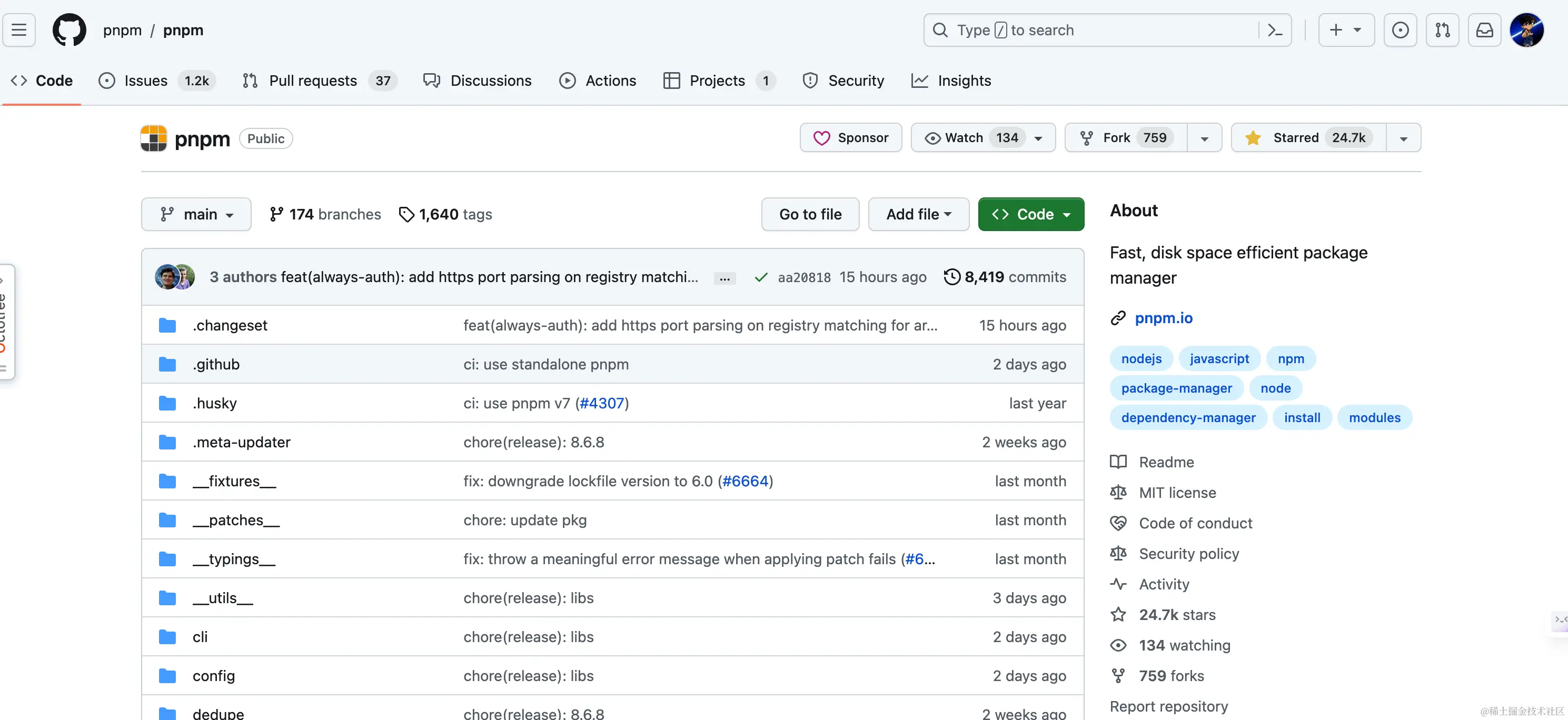The height and width of the screenshot is (720, 1568).
Task: Open the .github folder
Action: (x=216, y=364)
